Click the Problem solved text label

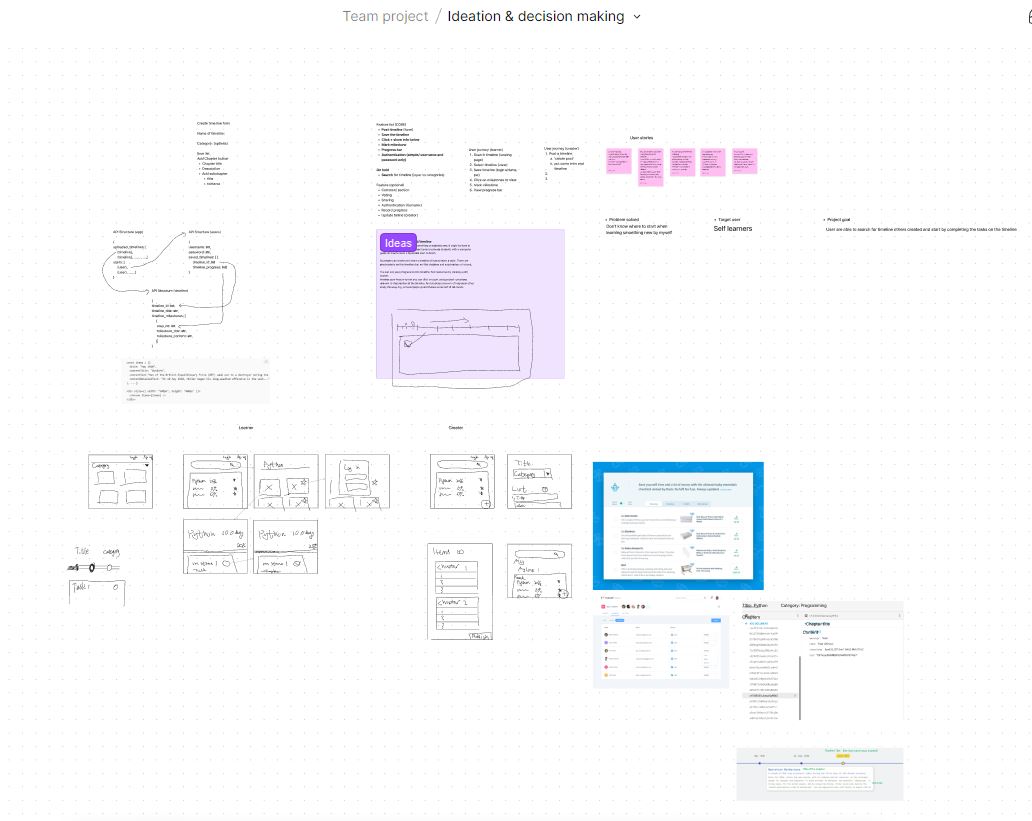pos(623,220)
